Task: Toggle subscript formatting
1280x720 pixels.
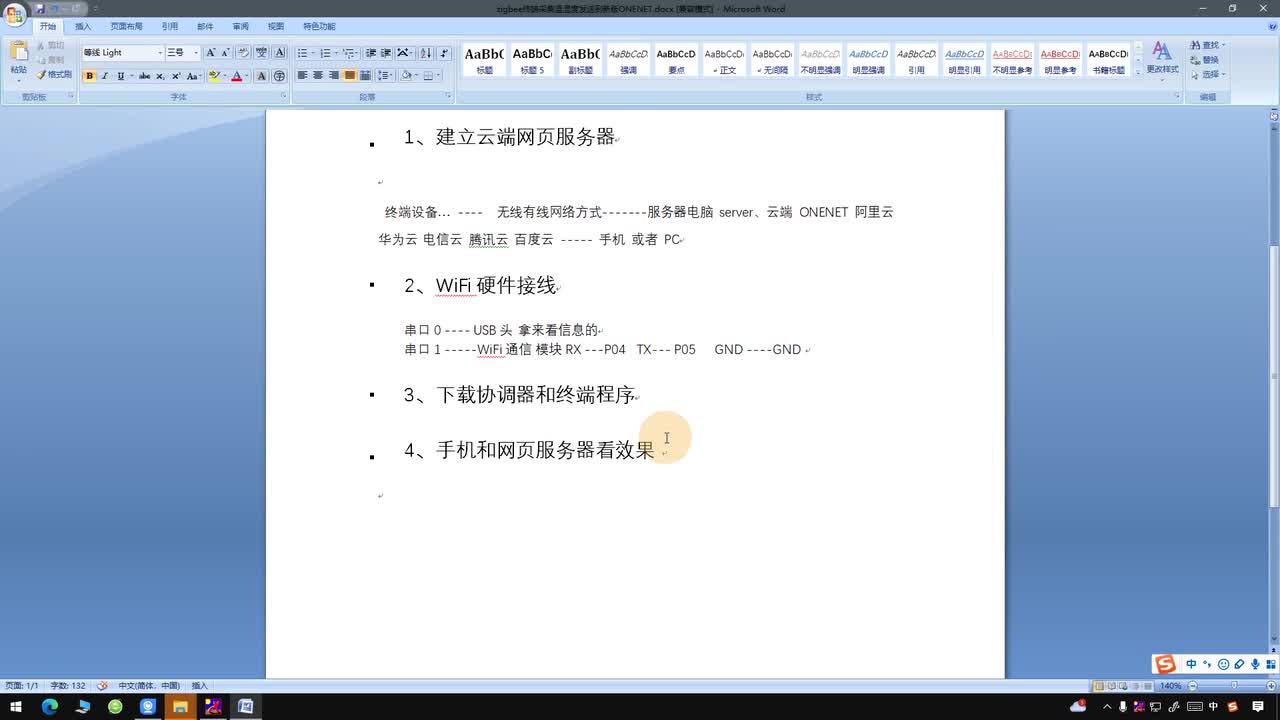Action: (x=160, y=76)
